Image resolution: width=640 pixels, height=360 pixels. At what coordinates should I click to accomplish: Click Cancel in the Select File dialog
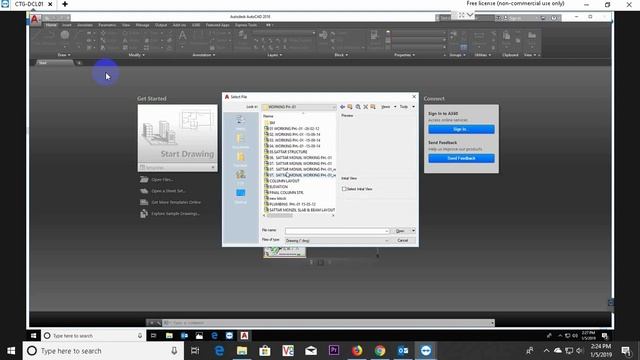(x=402, y=240)
